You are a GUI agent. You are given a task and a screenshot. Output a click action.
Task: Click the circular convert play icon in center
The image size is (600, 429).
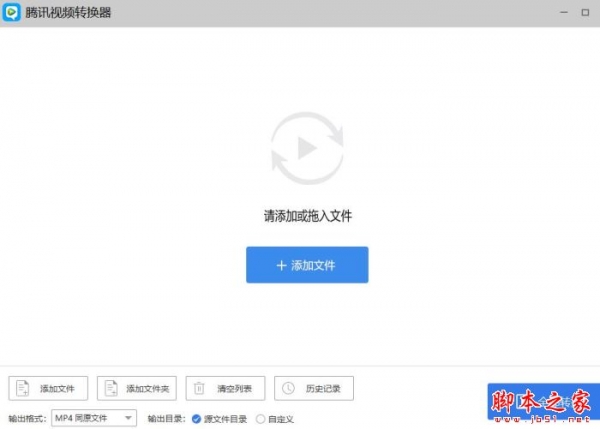307,148
